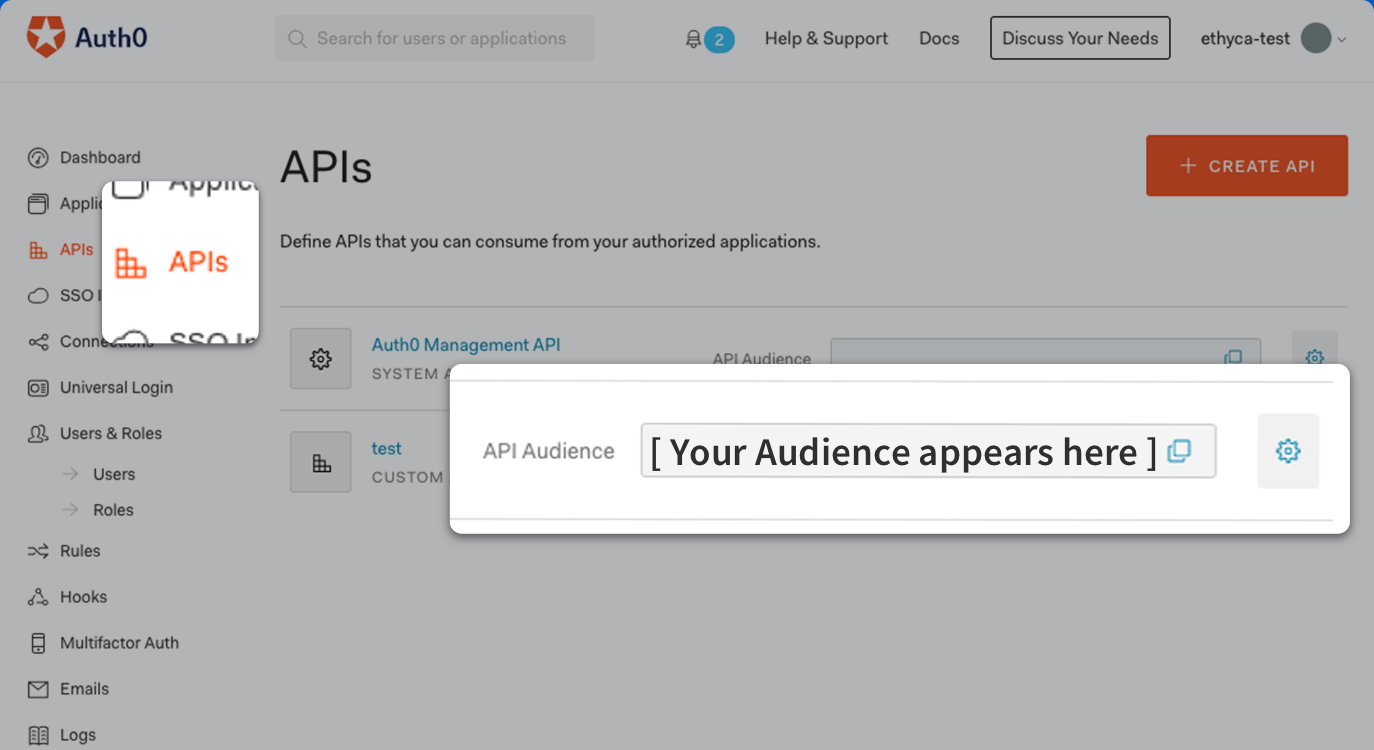Focus the search for users or applications field
Screen dimensions: 1374x750
(434, 38)
